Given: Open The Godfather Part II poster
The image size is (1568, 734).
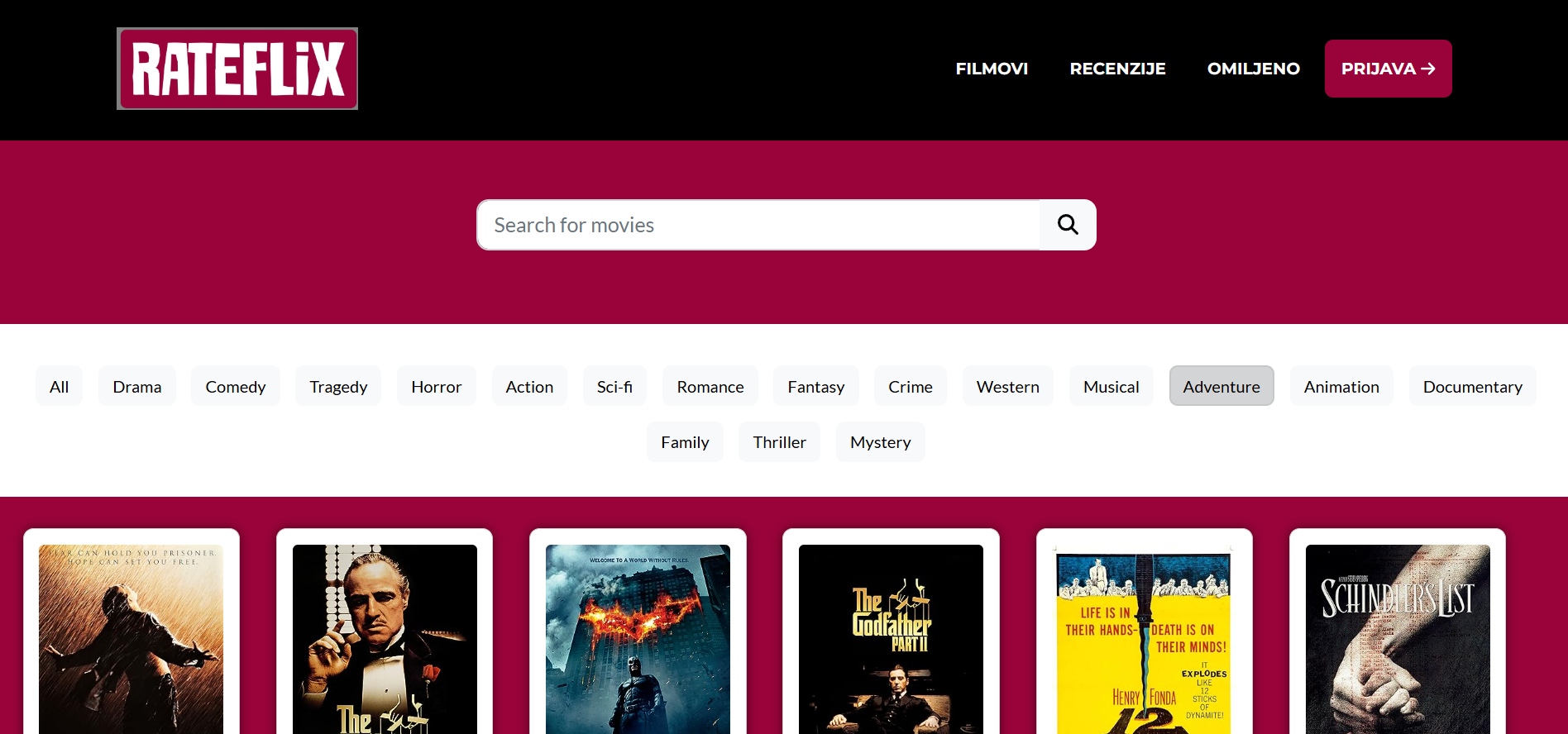Looking at the screenshot, I should [891, 639].
